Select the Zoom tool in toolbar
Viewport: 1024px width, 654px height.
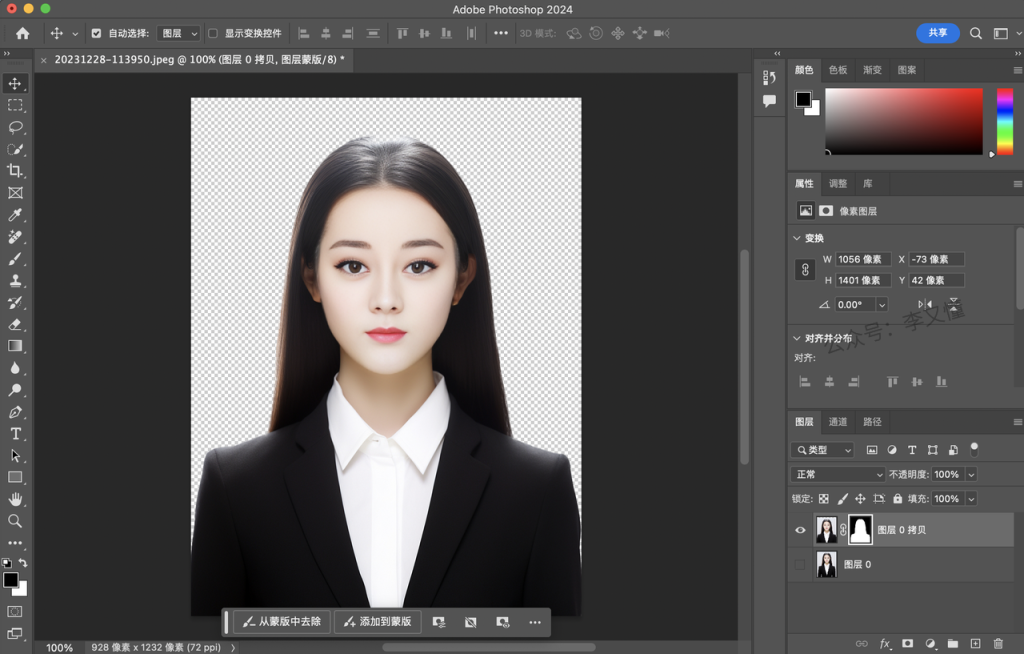click(15, 521)
